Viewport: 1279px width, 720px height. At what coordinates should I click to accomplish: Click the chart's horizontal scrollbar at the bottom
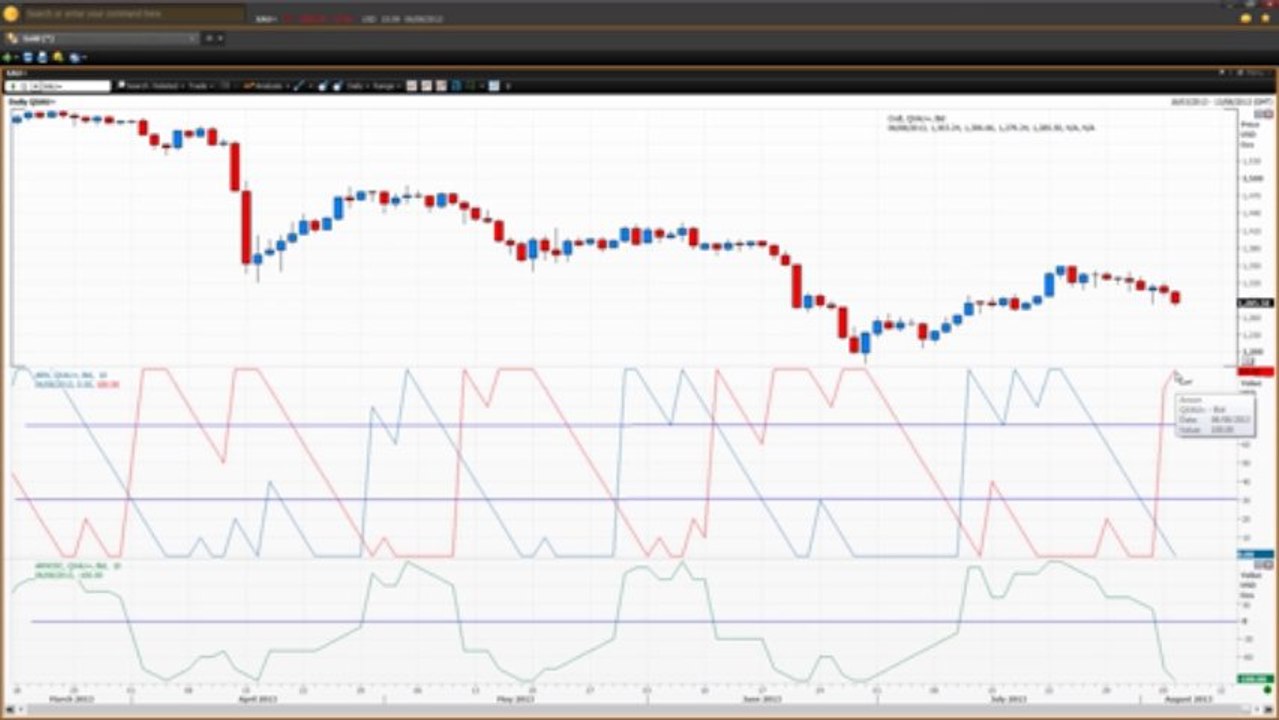coord(640,712)
